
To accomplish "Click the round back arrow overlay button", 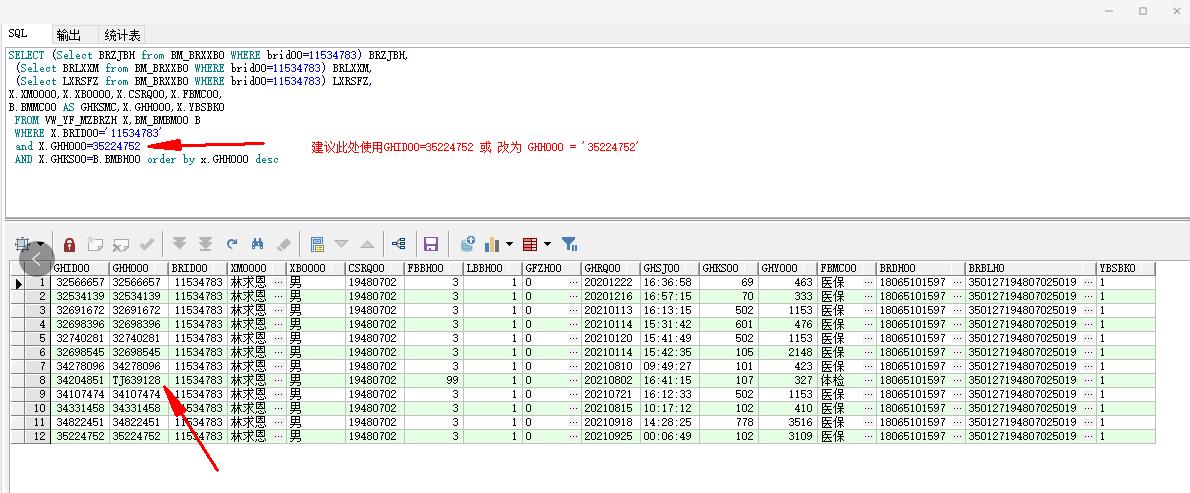I will 37,259.
